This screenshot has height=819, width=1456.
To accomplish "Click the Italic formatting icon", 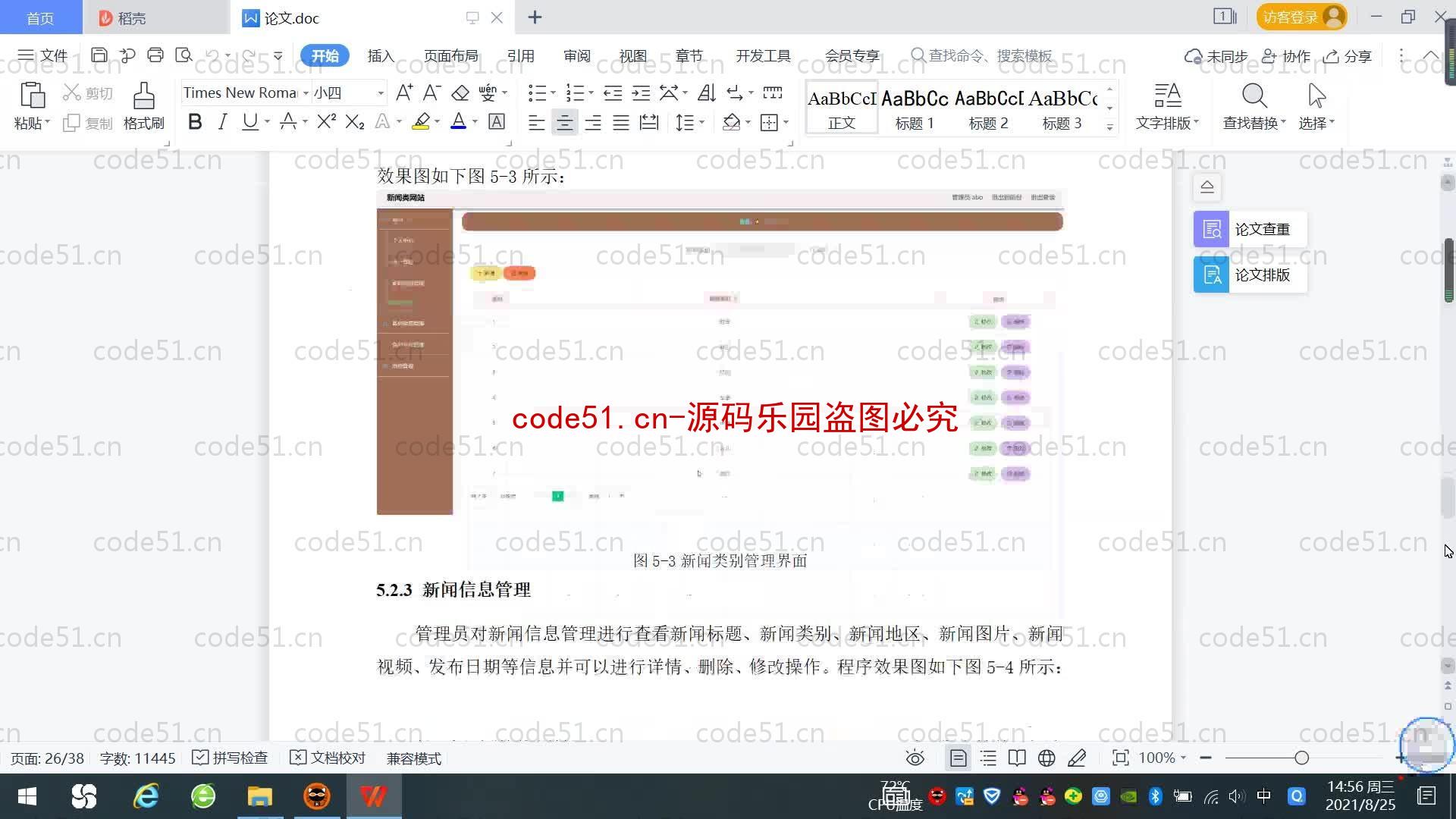I will (222, 122).
